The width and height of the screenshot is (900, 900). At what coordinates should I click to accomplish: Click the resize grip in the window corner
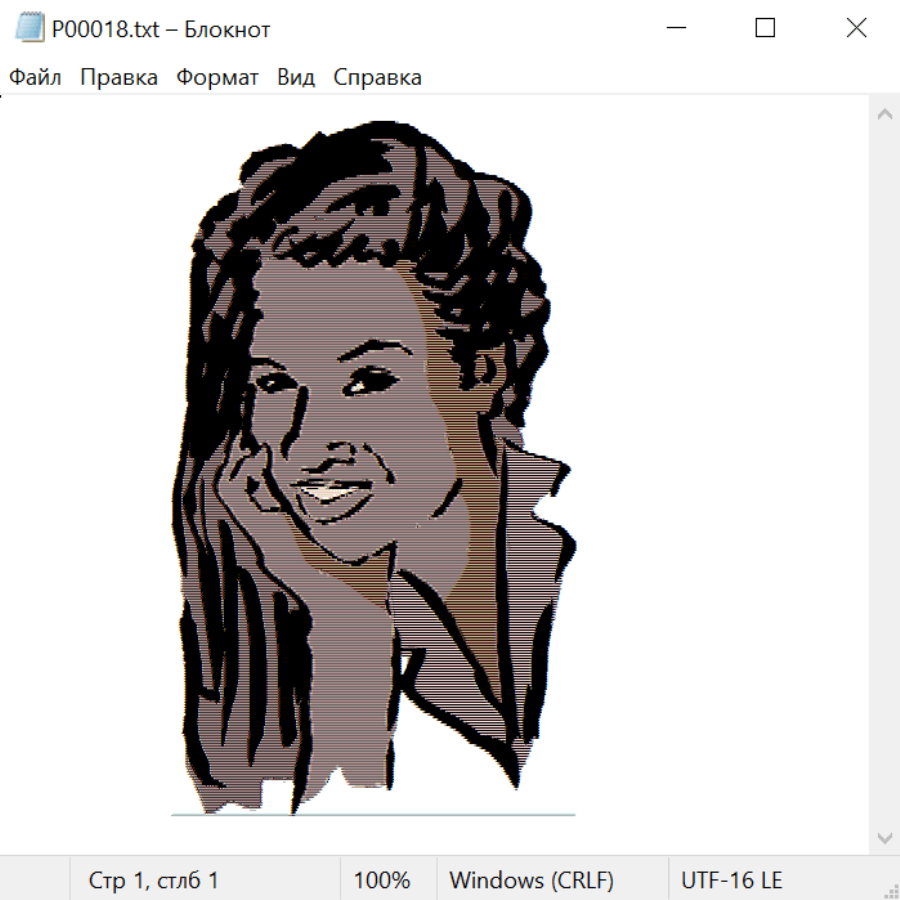click(x=890, y=890)
